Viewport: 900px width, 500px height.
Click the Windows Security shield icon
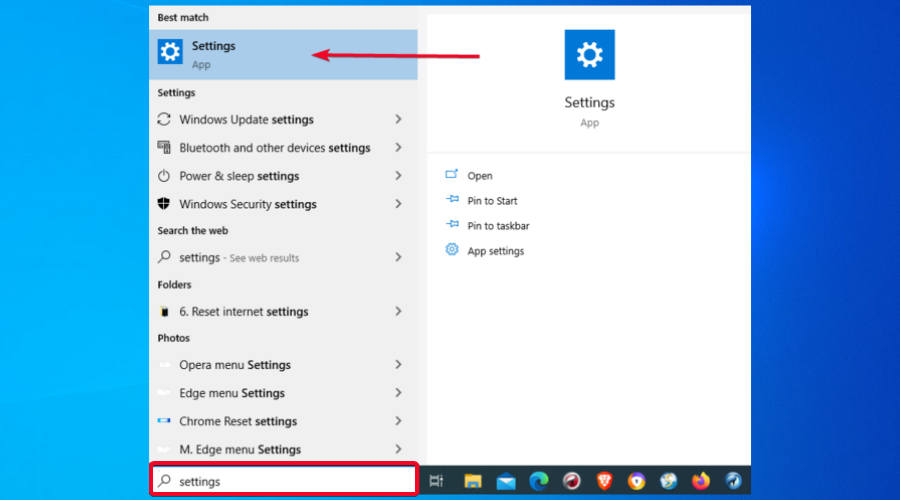165,204
